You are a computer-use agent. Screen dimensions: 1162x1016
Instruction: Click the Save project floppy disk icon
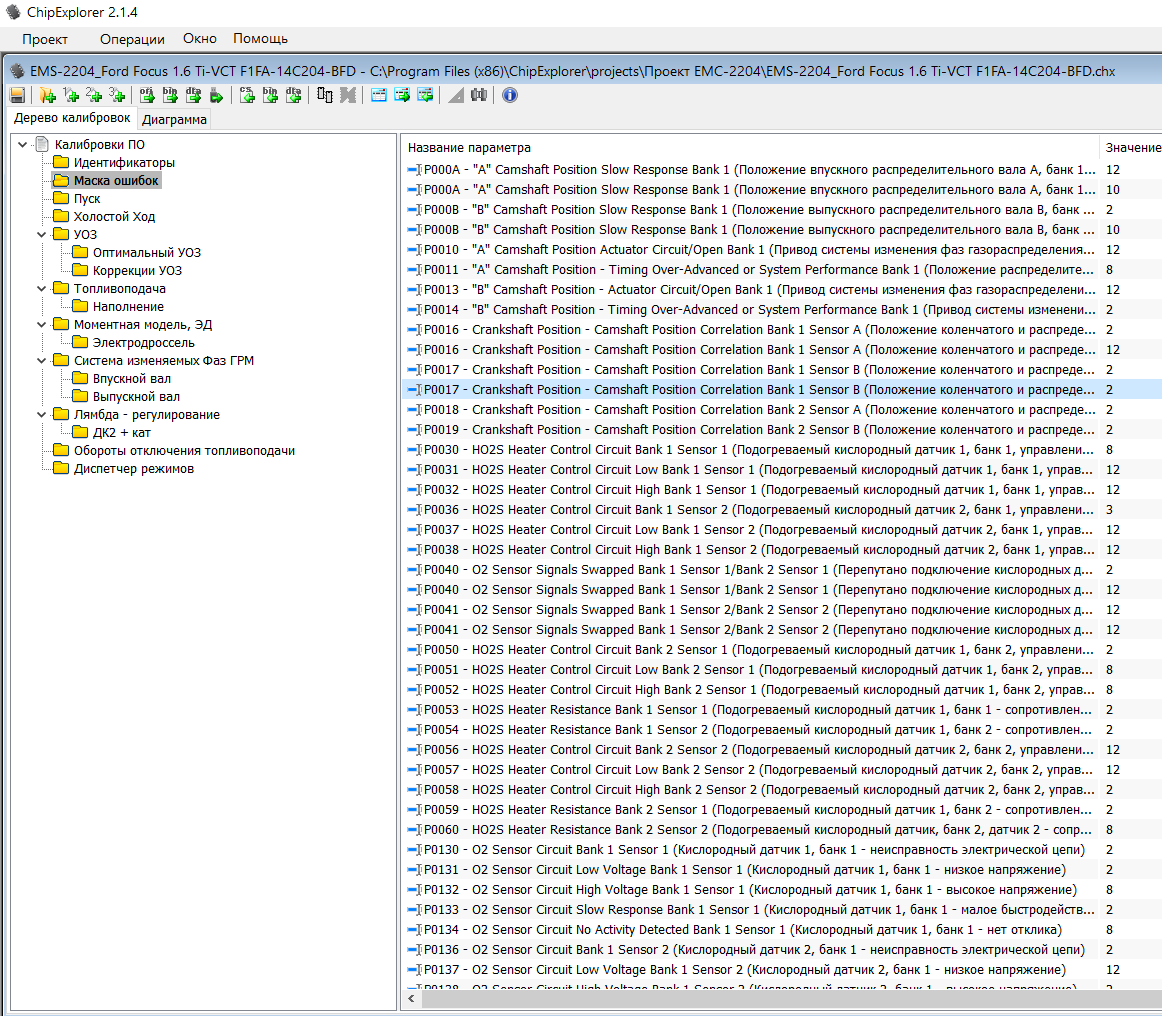coord(17,95)
